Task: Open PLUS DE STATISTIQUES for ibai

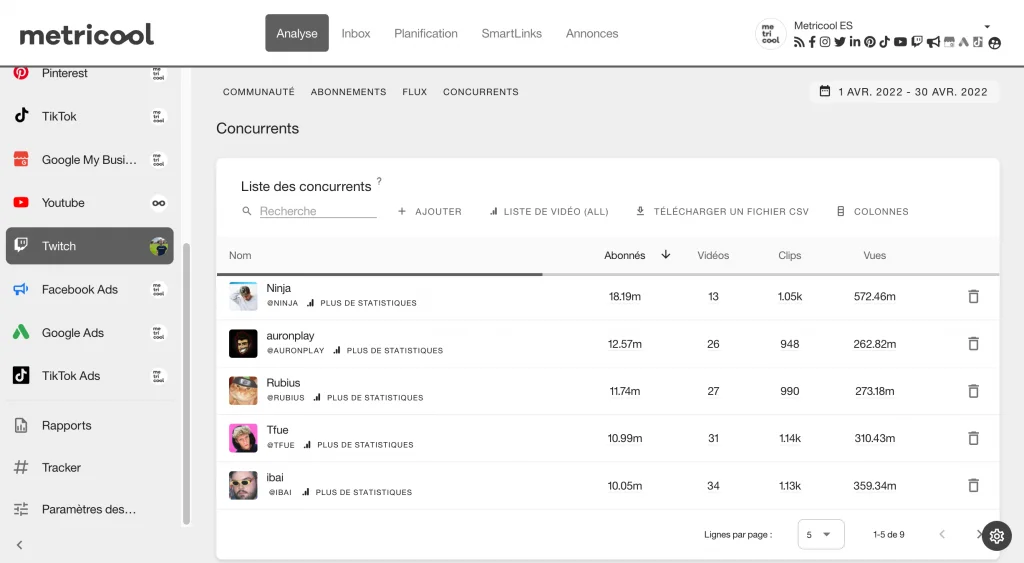Action: [x=357, y=492]
